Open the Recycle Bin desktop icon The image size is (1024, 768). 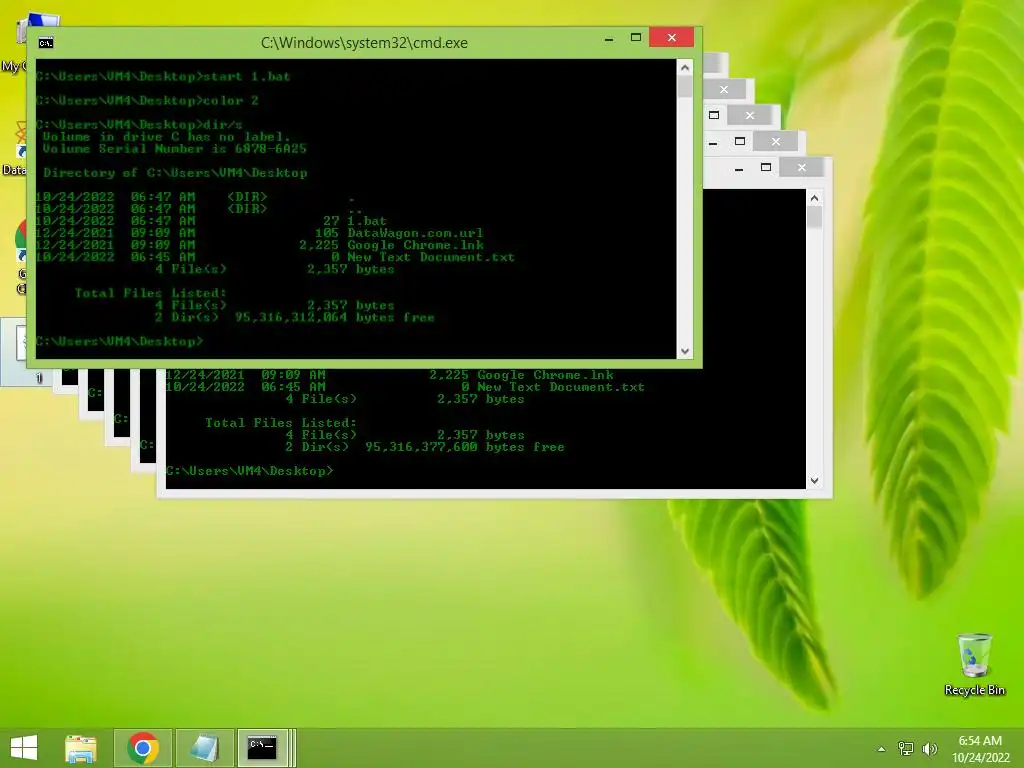pyautogui.click(x=974, y=664)
